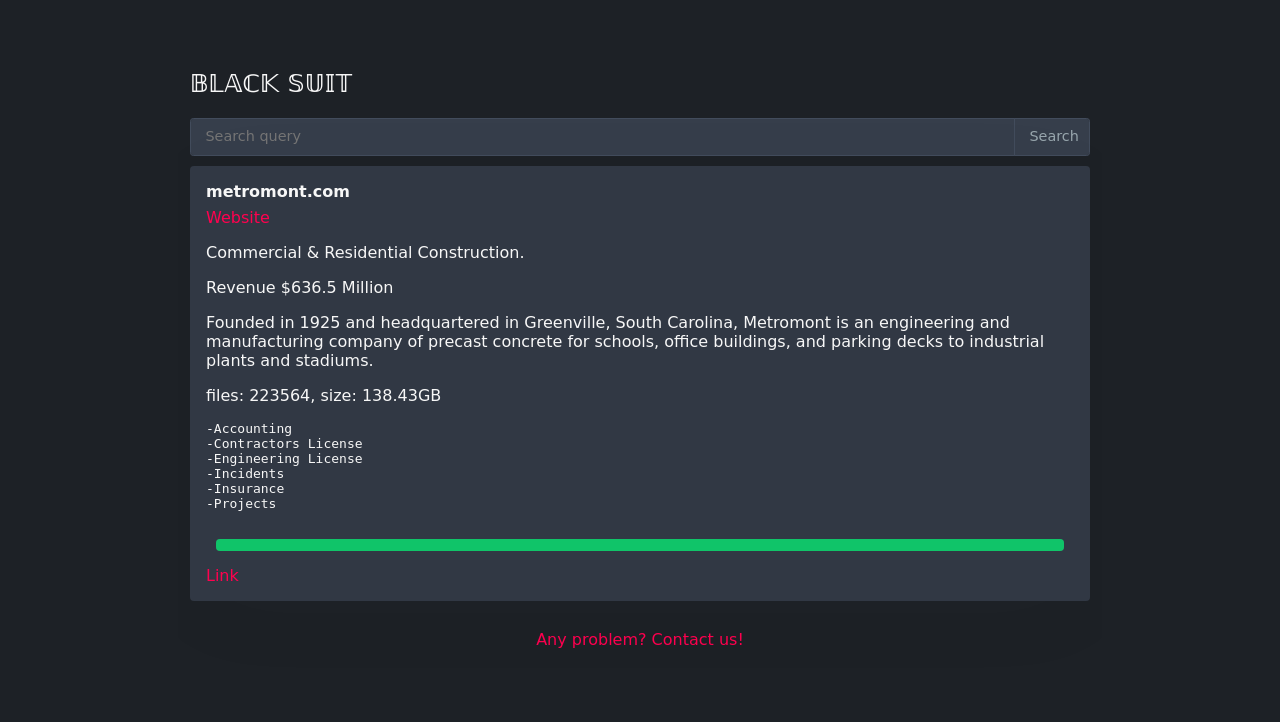Select the Projects folder entry
The image size is (1280, 722).
tap(241, 504)
